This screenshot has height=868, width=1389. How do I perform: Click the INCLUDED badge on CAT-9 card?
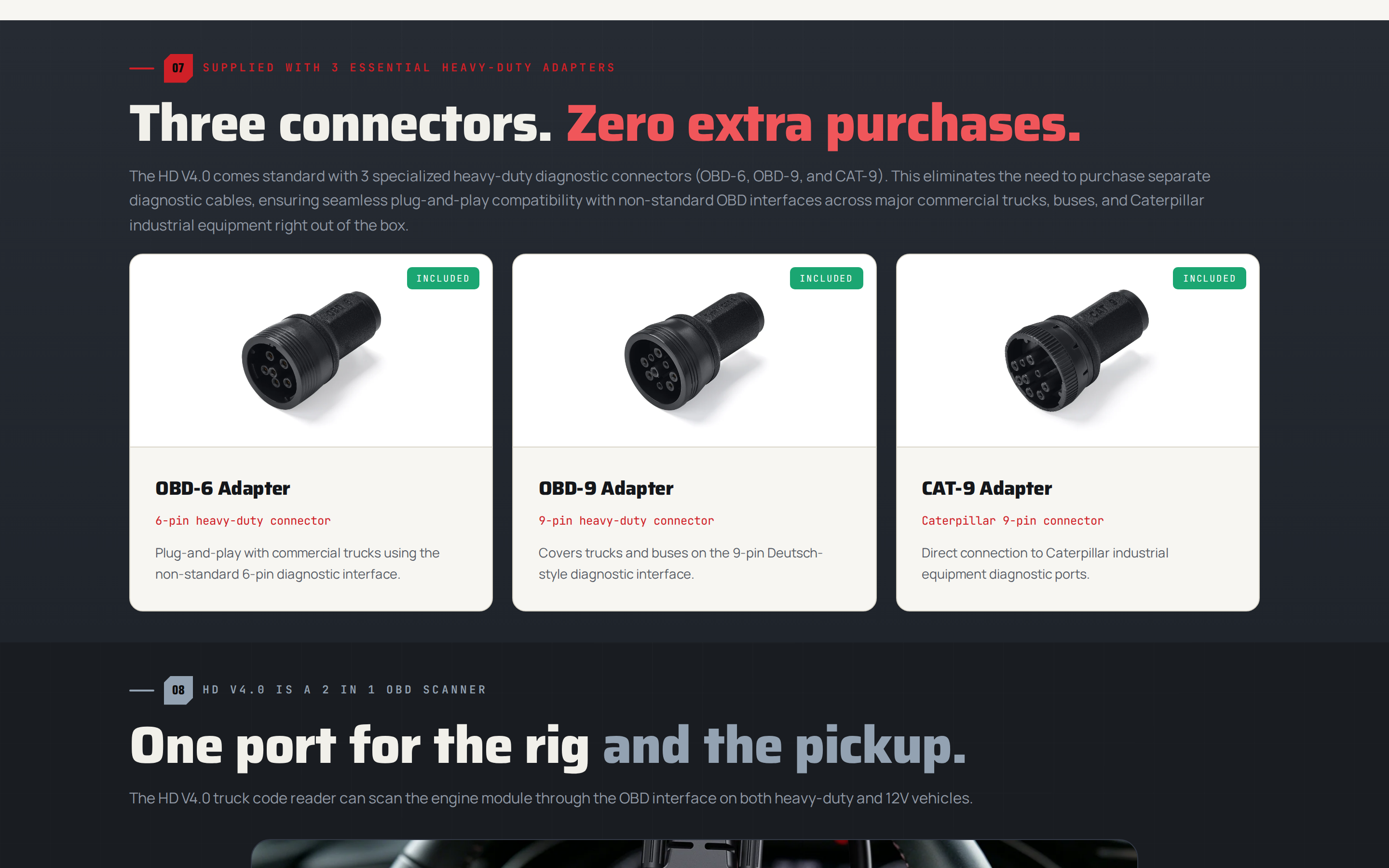coord(1209,278)
